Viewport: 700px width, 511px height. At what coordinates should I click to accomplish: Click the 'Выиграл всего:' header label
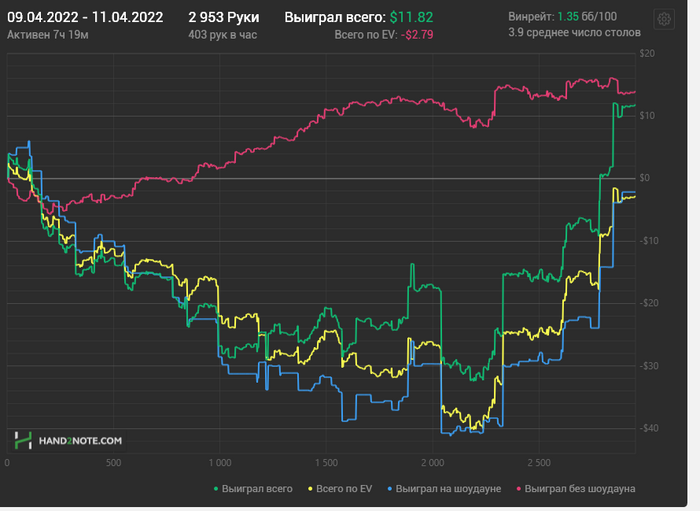[335, 17]
